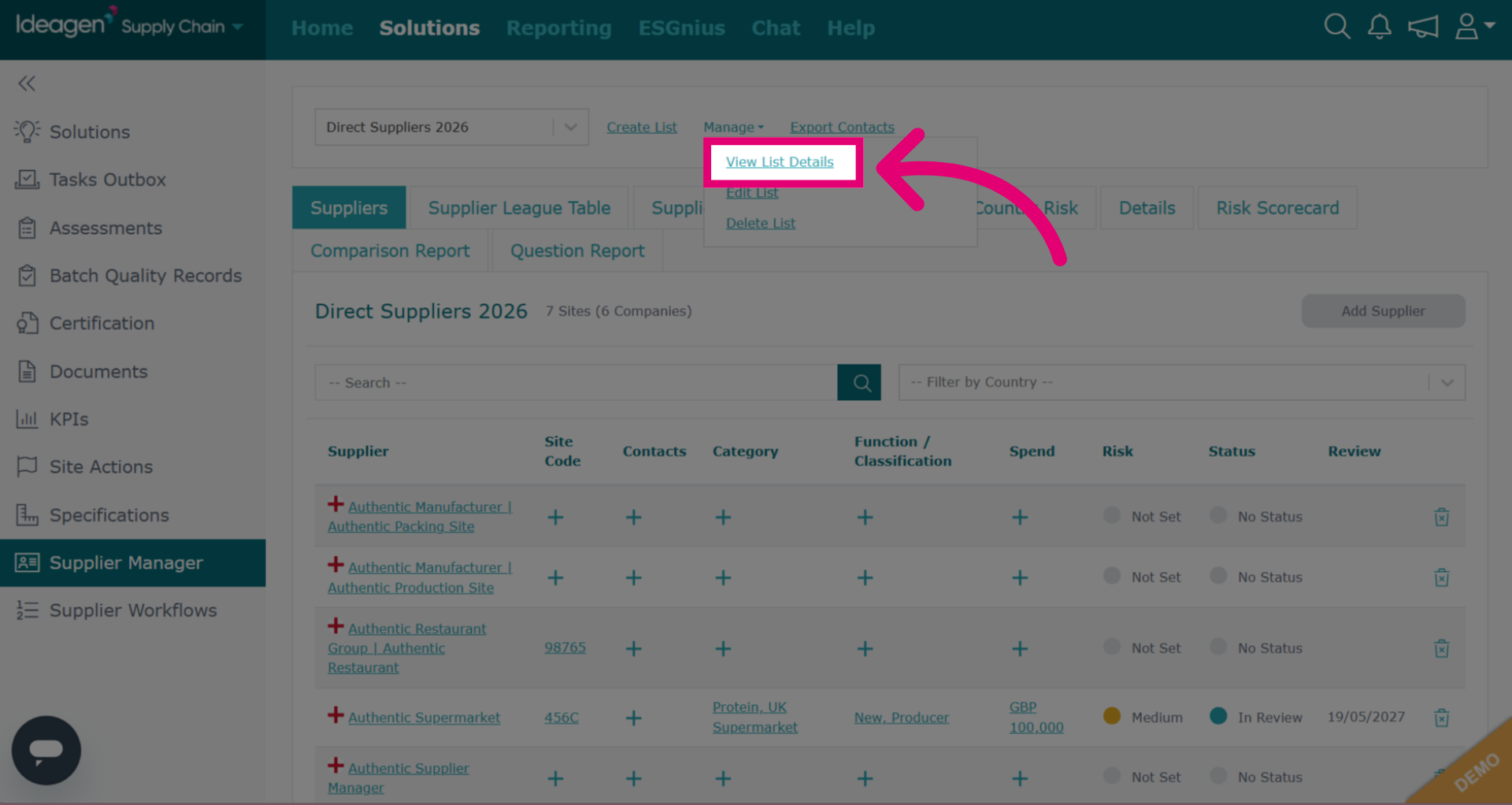Switch to Risk Scorecard tab
This screenshot has width=1512, height=805.
(1277, 208)
